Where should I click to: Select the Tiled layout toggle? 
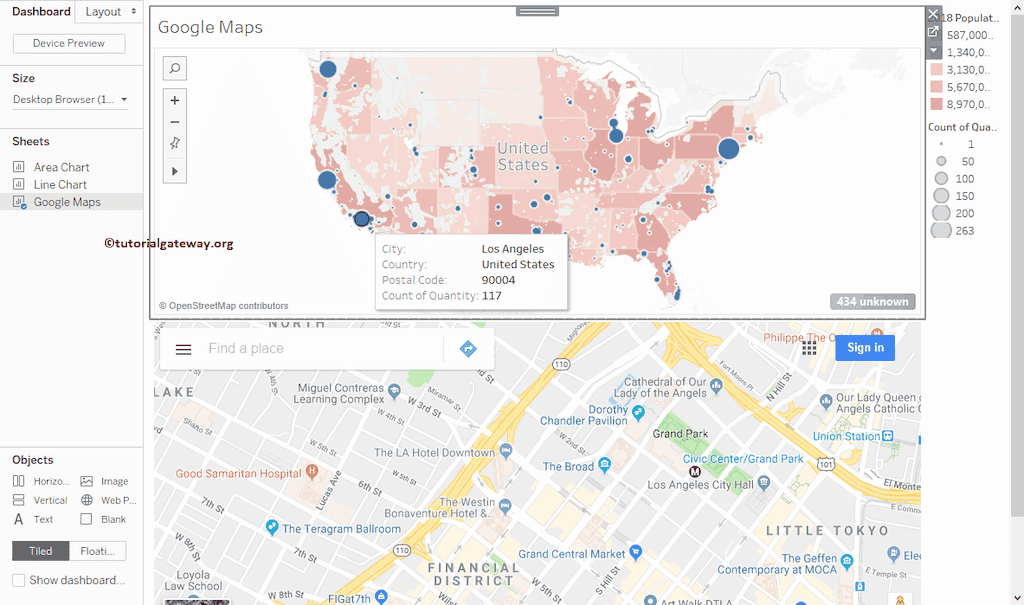point(41,551)
